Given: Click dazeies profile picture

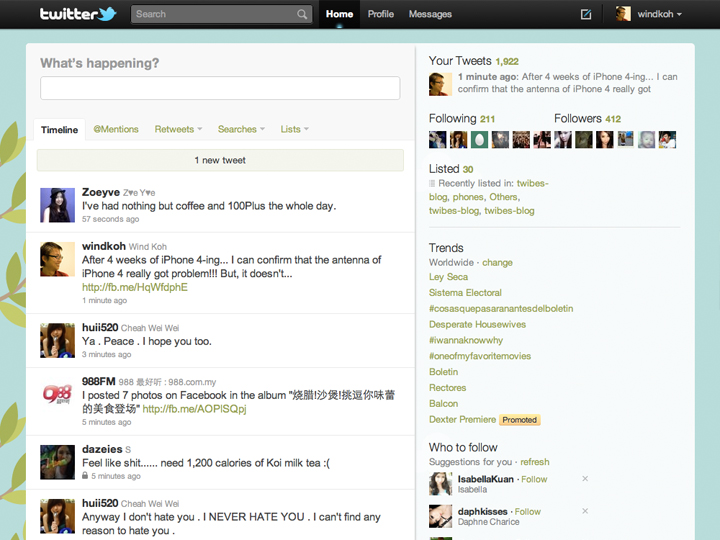Looking at the screenshot, I should click(x=57, y=462).
